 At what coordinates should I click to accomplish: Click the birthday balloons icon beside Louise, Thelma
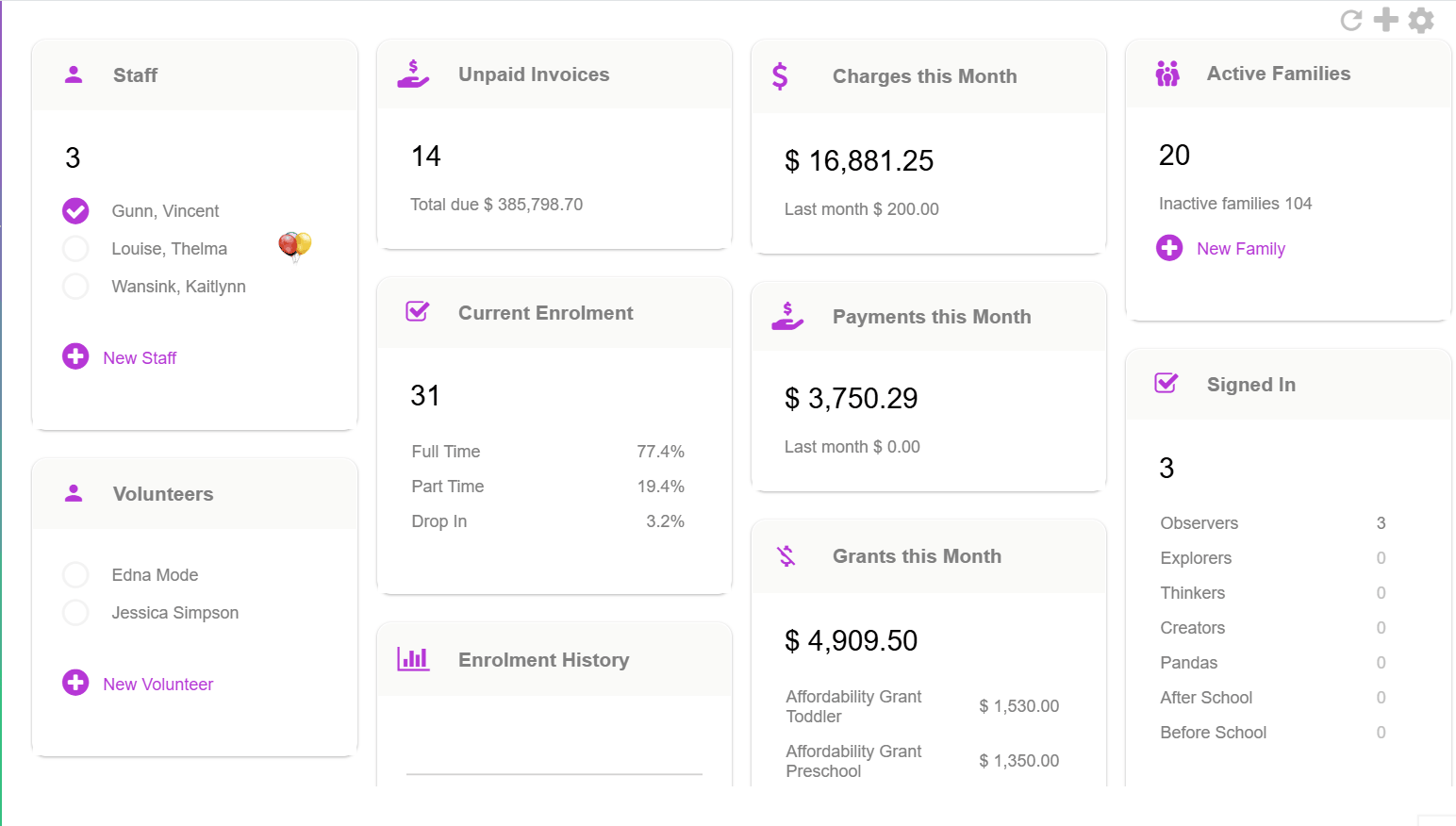click(x=294, y=246)
